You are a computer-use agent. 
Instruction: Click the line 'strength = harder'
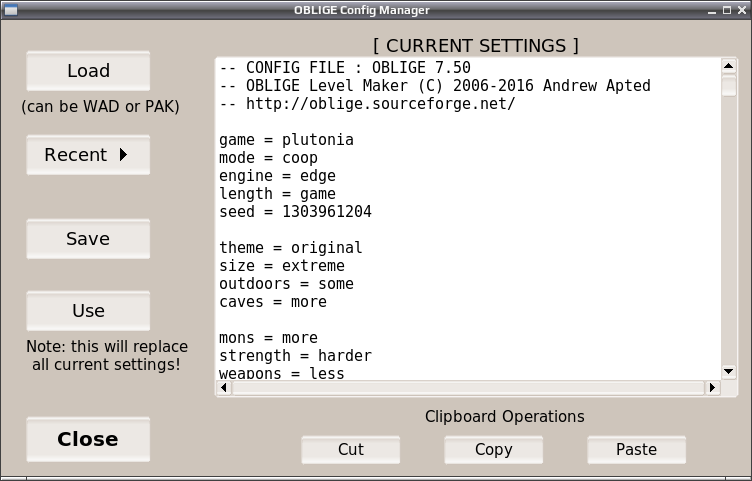click(295, 355)
